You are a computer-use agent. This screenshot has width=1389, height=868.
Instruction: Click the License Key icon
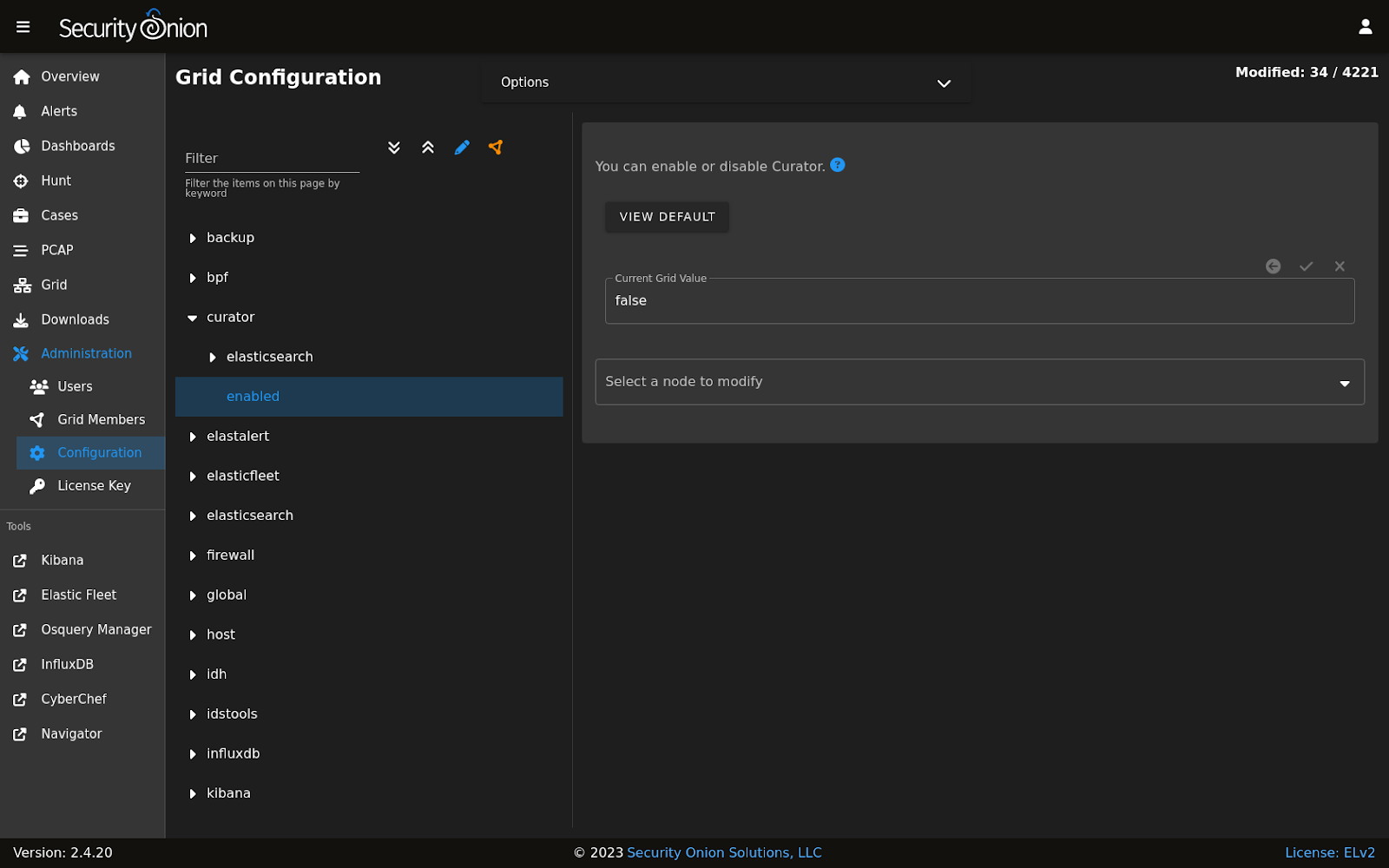(x=37, y=485)
